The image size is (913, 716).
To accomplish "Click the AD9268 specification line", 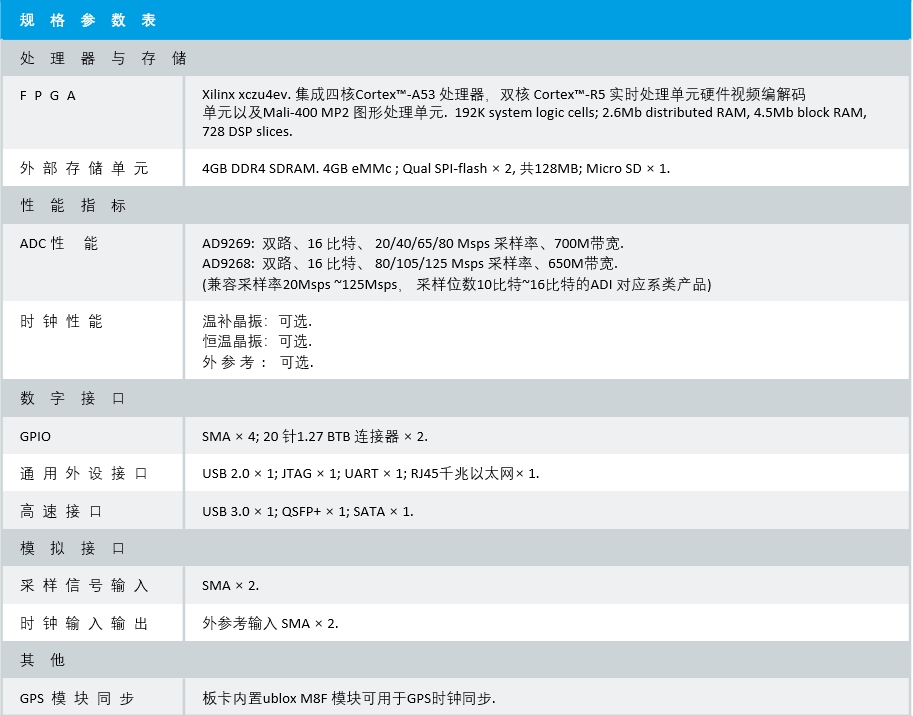I will [409, 263].
